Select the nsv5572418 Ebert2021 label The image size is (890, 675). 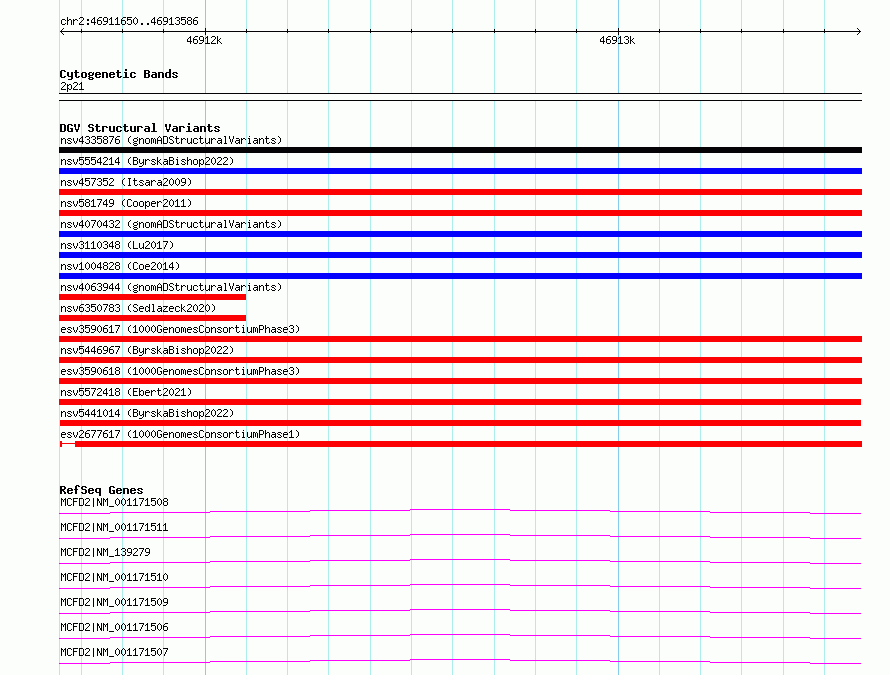point(126,392)
